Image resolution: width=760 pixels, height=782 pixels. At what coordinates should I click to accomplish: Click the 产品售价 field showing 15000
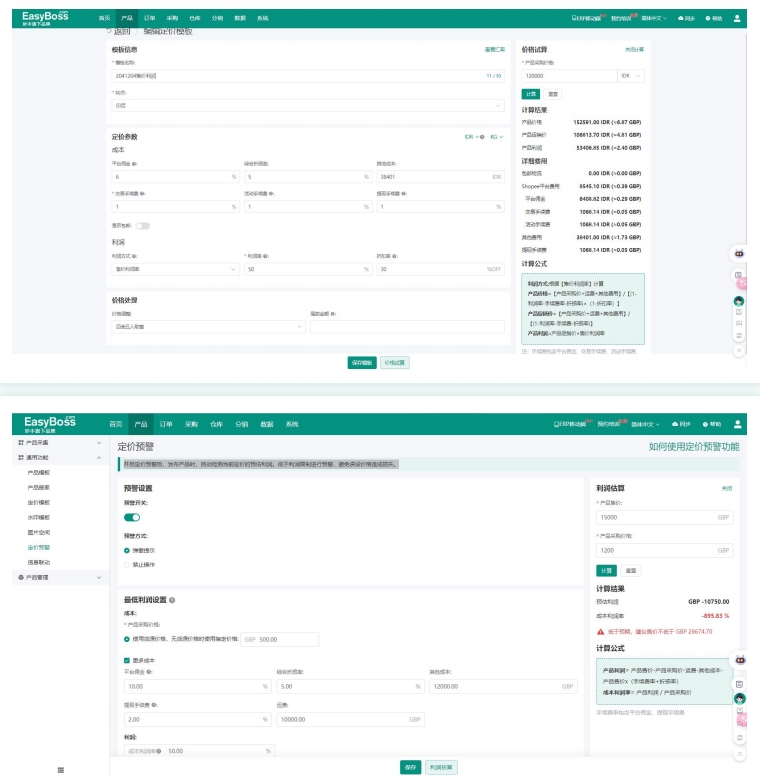click(x=665, y=517)
